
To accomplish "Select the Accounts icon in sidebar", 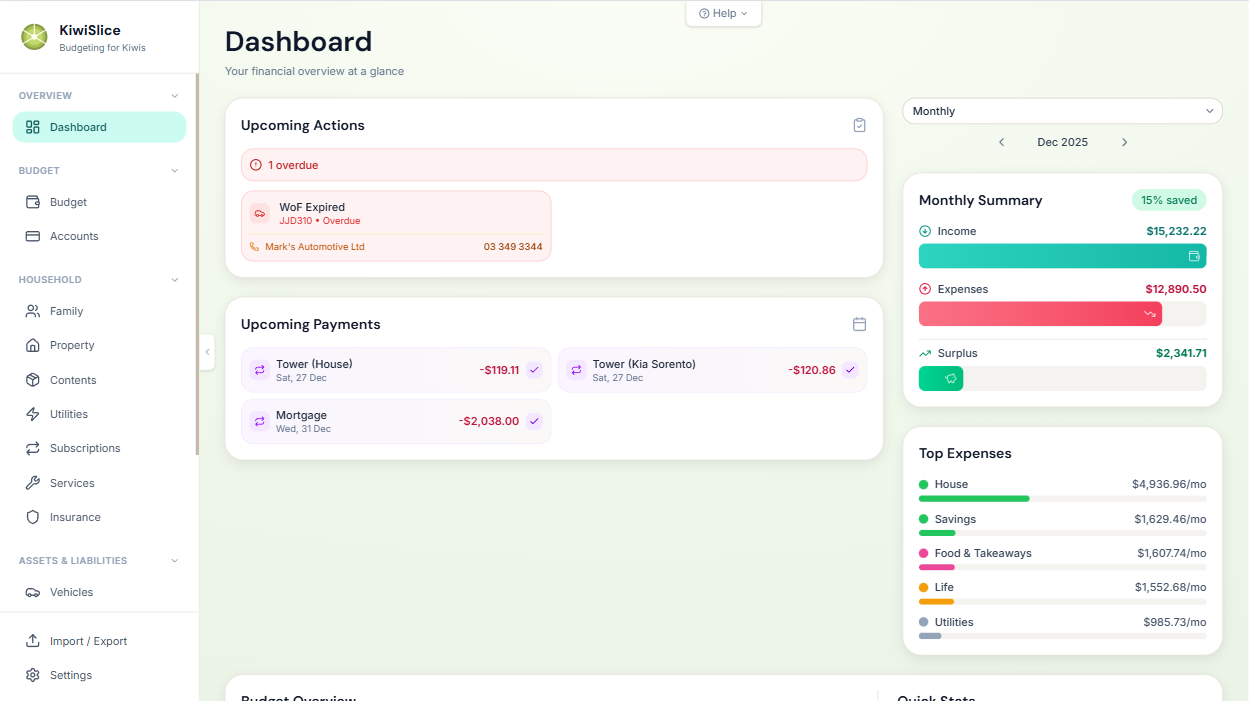I will [33, 236].
